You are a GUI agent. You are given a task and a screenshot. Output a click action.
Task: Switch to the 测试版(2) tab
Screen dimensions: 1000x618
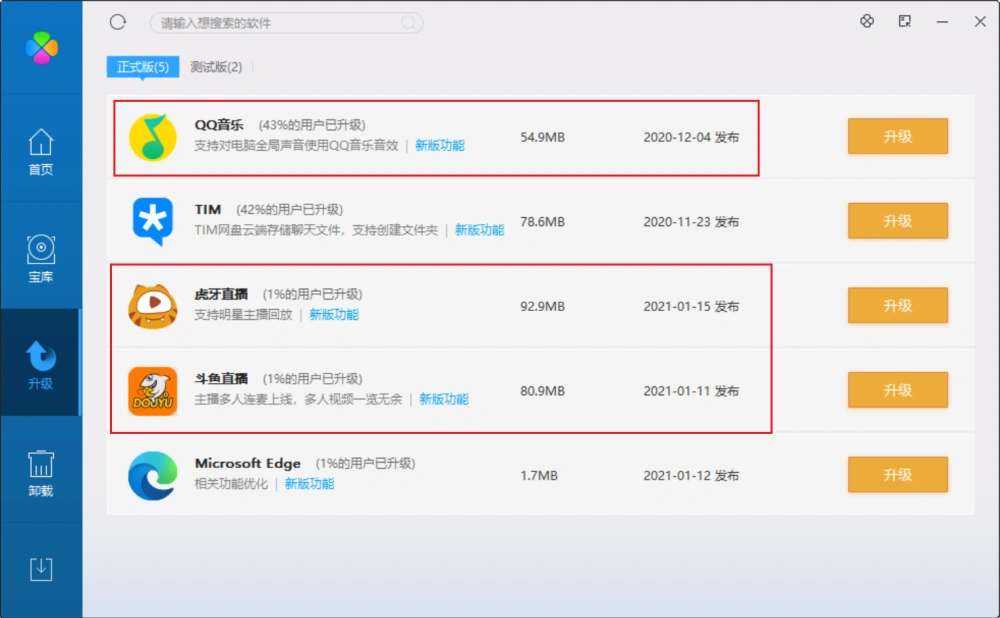tap(216, 67)
